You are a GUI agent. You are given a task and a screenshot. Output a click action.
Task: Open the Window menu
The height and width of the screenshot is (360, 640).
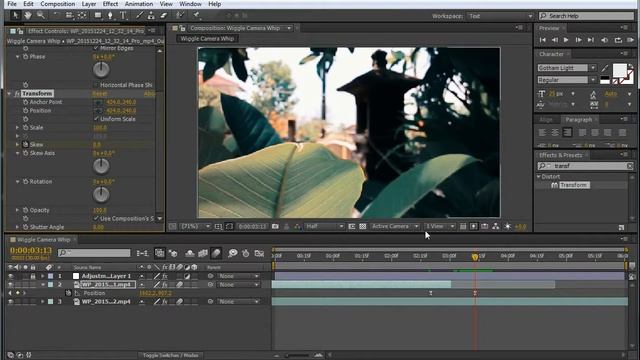pyautogui.click(x=191, y=4)
